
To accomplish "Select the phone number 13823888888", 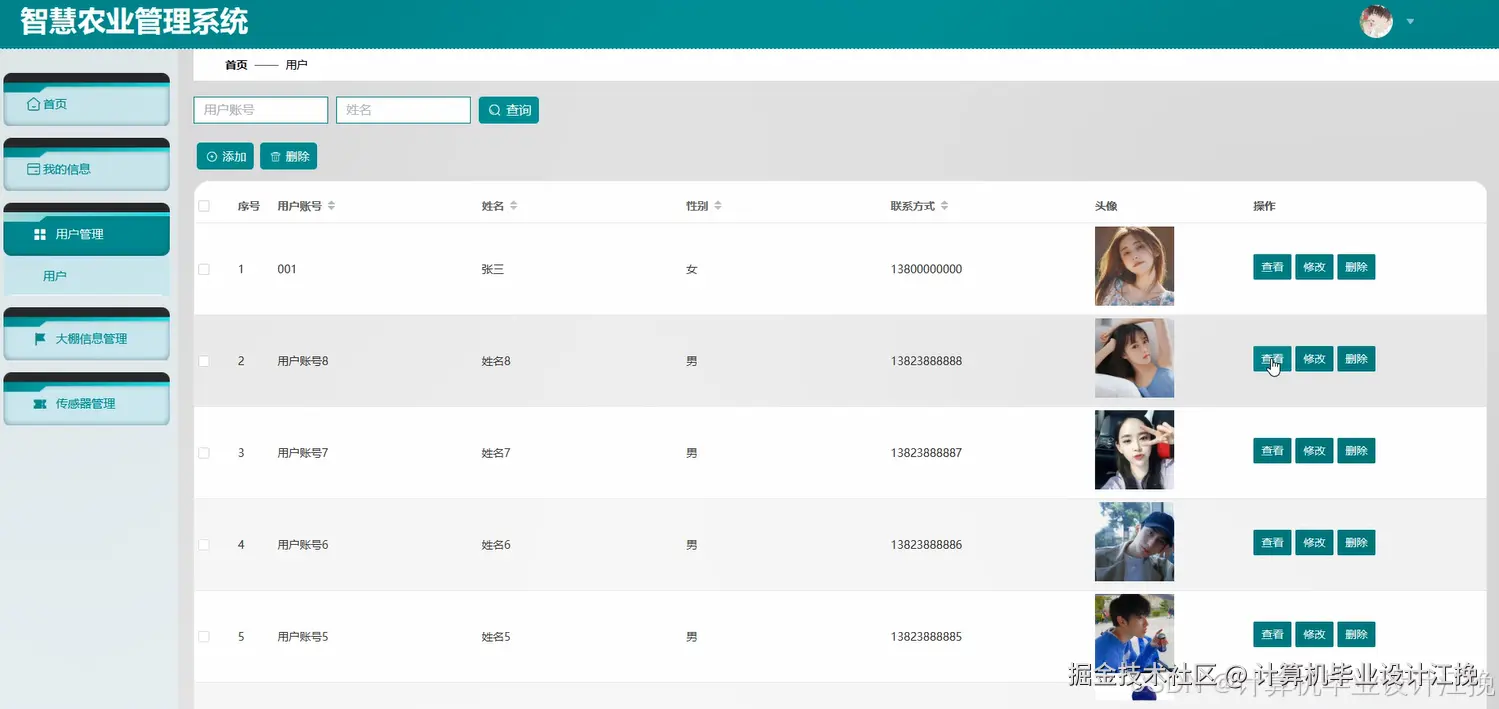I will coord(926,361).
